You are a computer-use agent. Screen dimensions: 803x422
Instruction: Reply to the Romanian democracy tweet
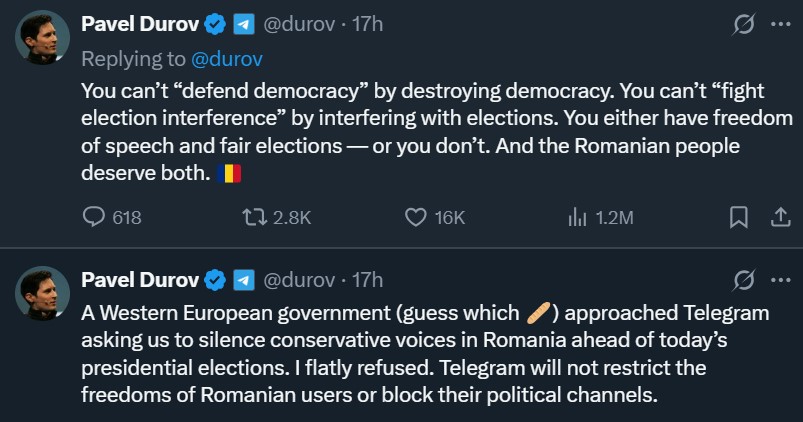(93, 217)
